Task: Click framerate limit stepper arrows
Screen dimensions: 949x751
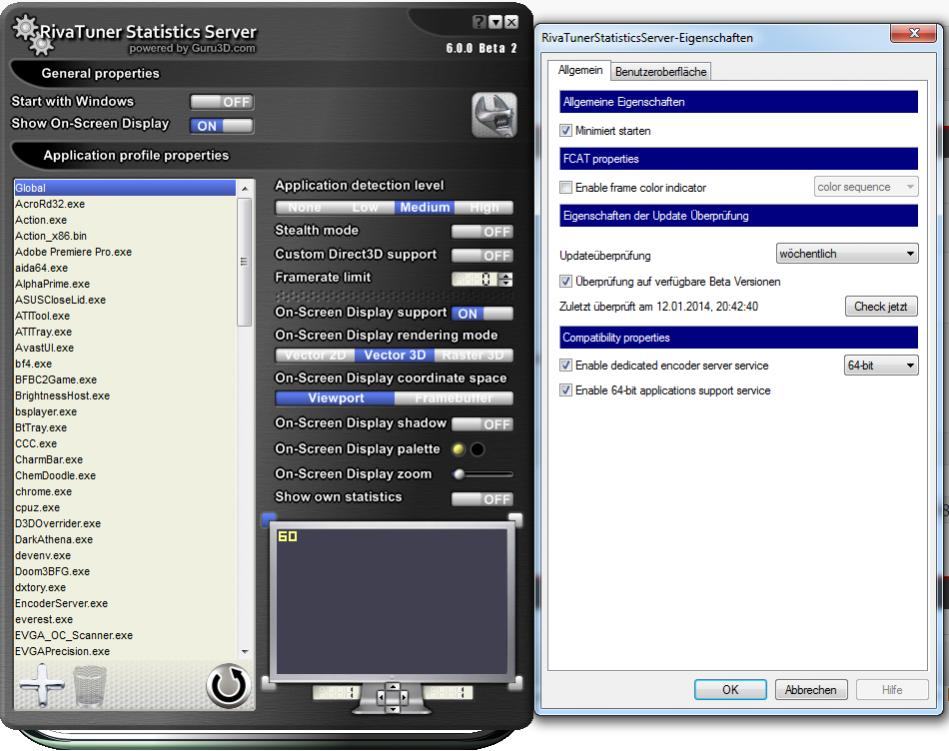Action: [507, 279]
